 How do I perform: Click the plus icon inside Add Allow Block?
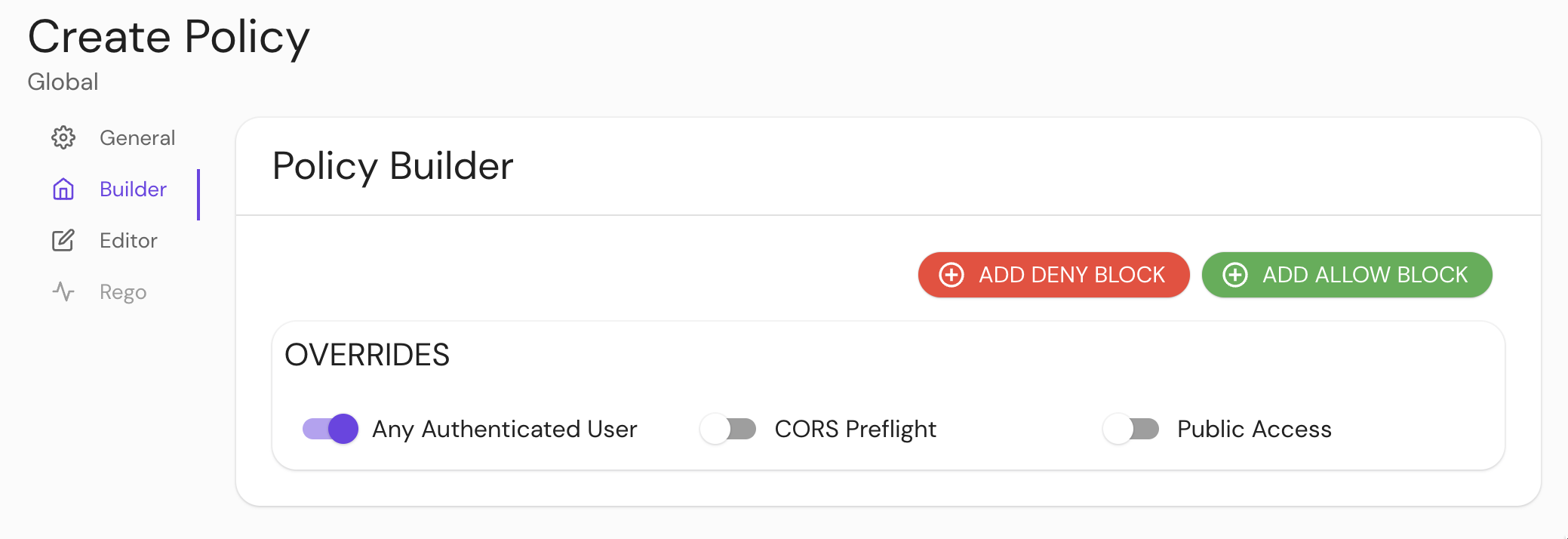[1234, 275]
